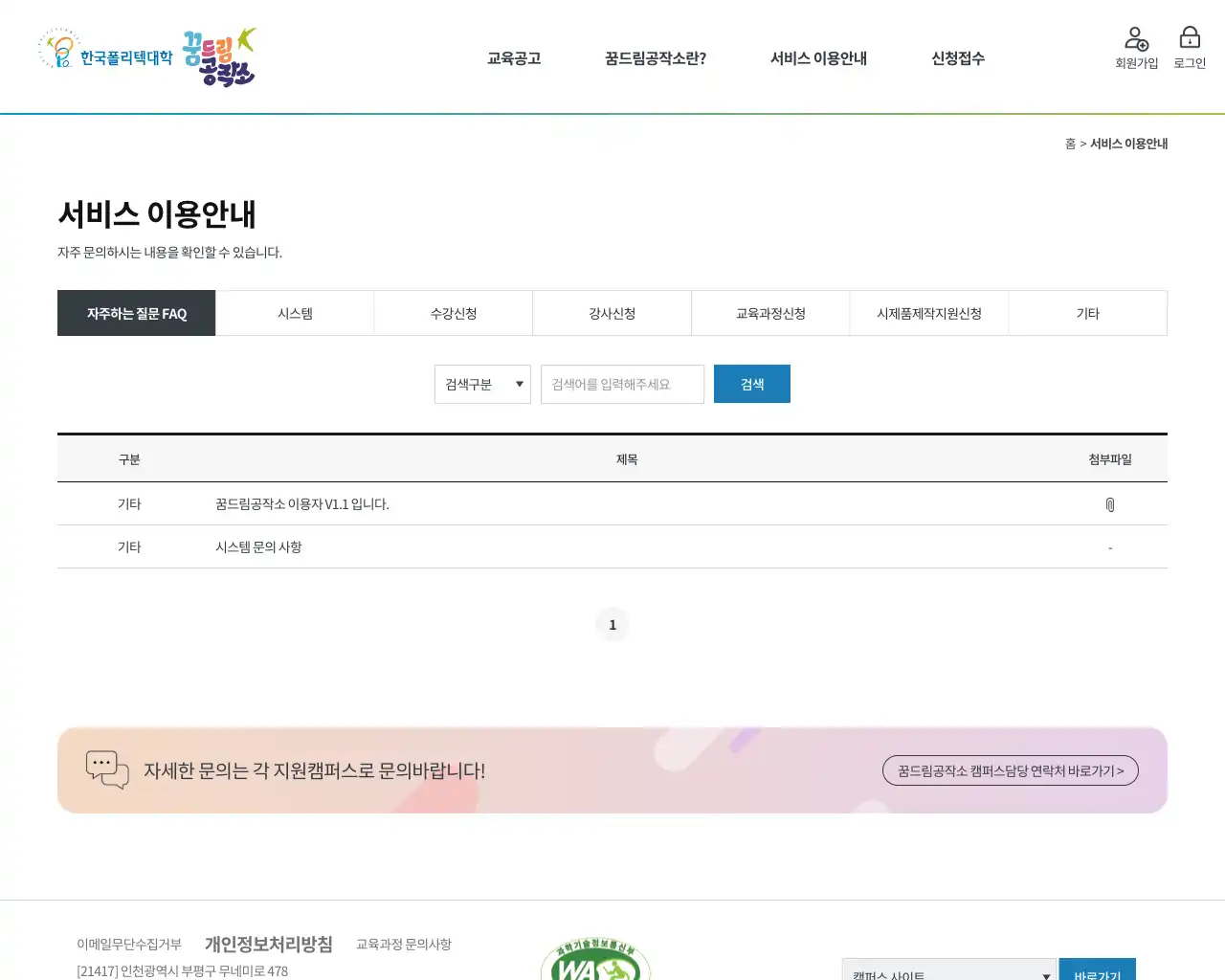Click the 홈 breadcrumb link
This screenshot has height=980, width=1225.
pos(1069,144)
